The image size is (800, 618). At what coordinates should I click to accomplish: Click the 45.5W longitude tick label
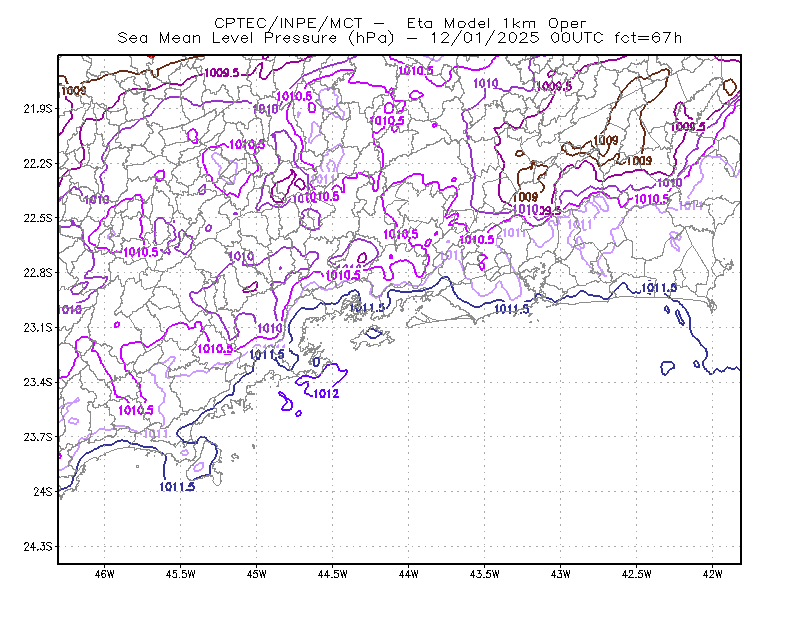pos(181,574)
